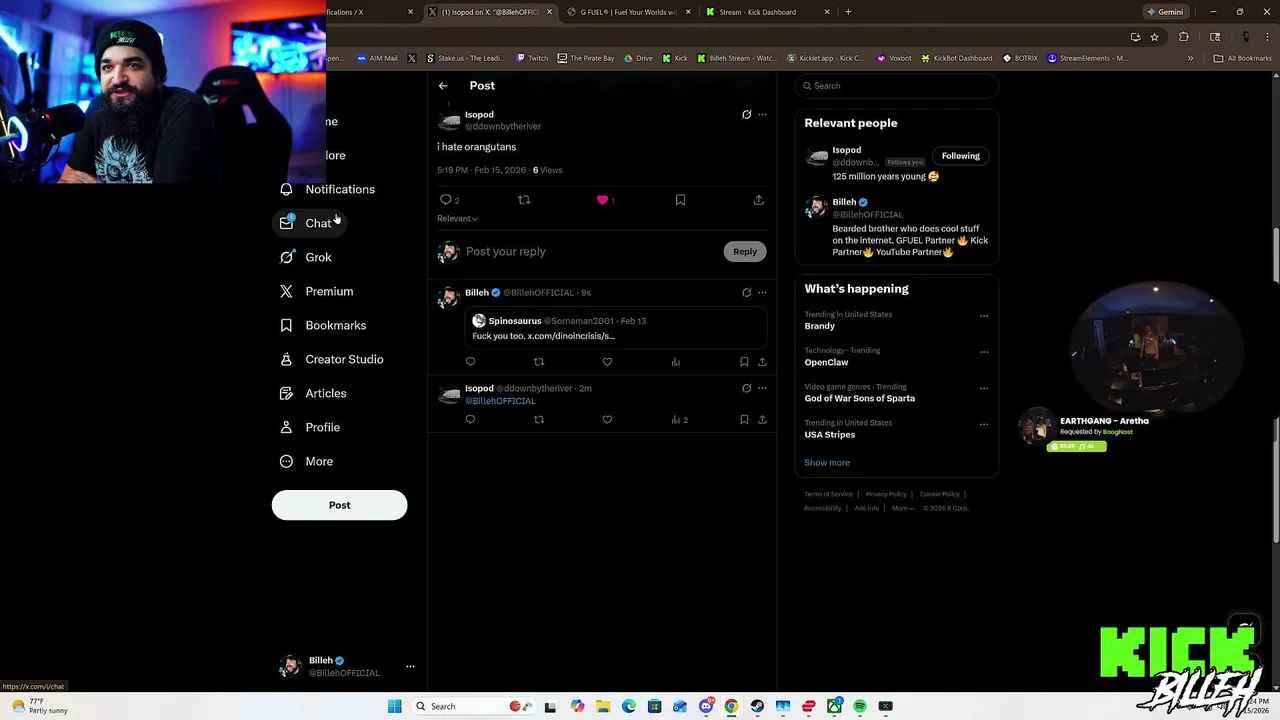This screenshot has height=720, width=1280.
Task: Open Discord from the taskbar
Action: pos(706,707)
